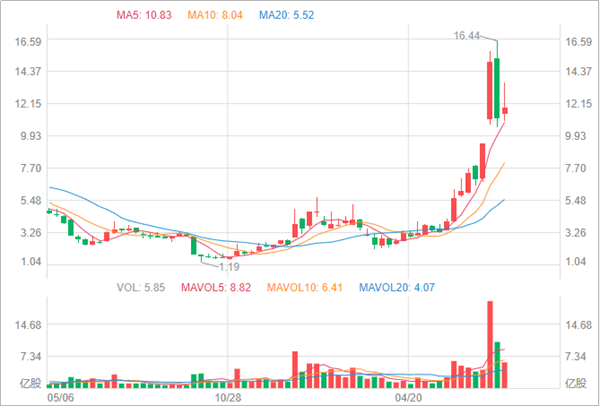The width and height of the screenshot is (600, 406).
Task: Select the 04/20 date label
Action: [409, 397]
